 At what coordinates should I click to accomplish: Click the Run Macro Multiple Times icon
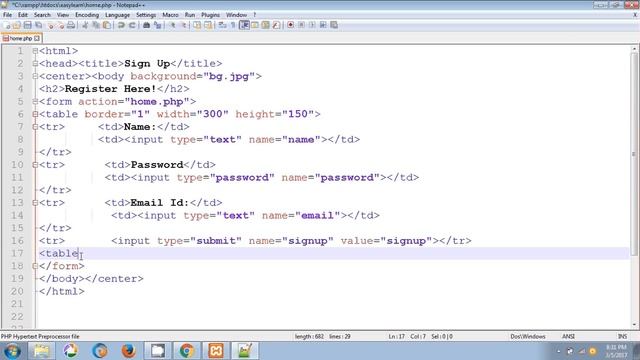tap(323, 25)
